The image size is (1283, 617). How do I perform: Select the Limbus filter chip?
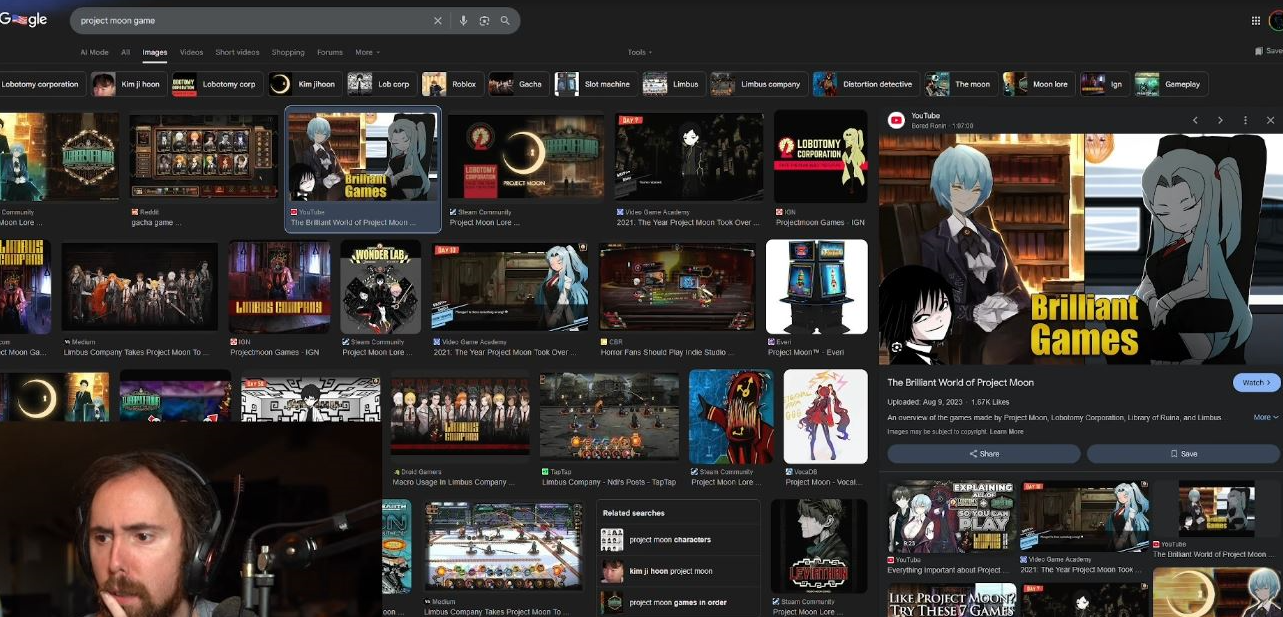click(x=673, y=84)
